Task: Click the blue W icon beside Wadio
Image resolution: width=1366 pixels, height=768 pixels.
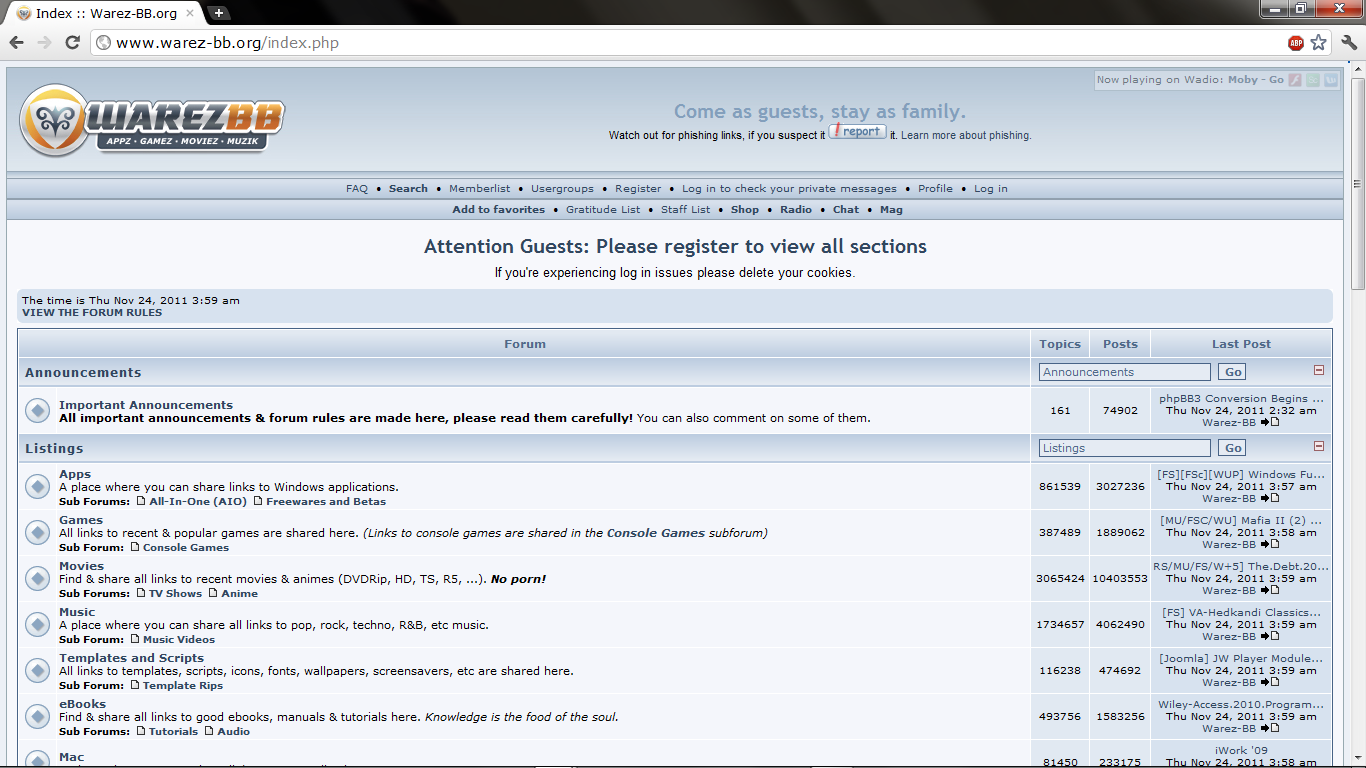Action: [x=1330, y=80]
